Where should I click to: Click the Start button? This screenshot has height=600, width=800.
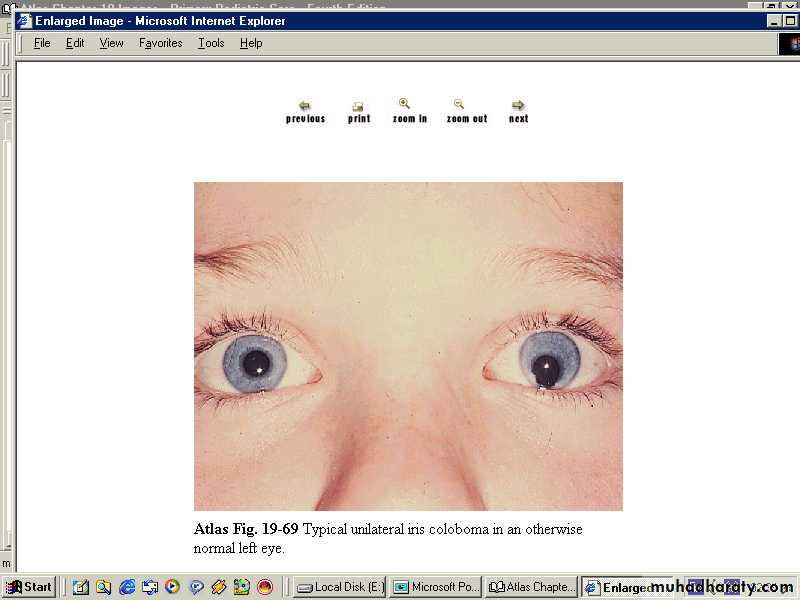pos(29,587)
